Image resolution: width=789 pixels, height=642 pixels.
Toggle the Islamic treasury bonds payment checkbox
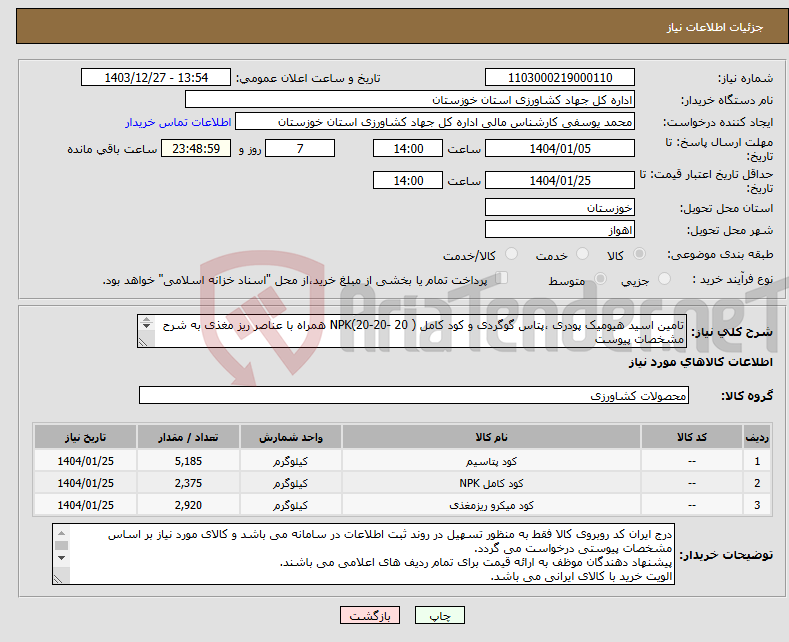(502, 278)
